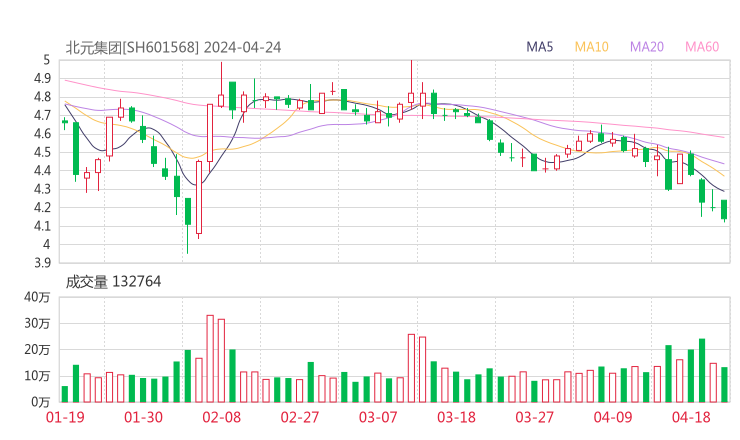Screen dimensions: 740x440
Task: Click the 03-27 date axis label
Action: click(534, 417)
